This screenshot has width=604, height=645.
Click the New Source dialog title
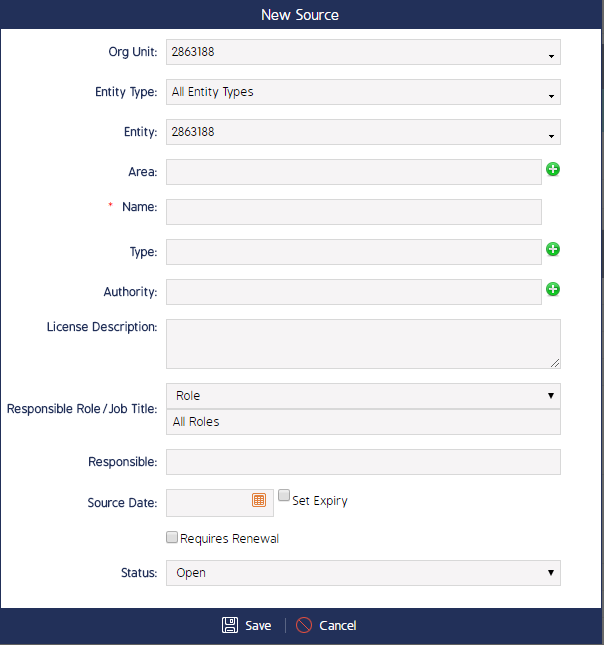click(x=300, y=15)
